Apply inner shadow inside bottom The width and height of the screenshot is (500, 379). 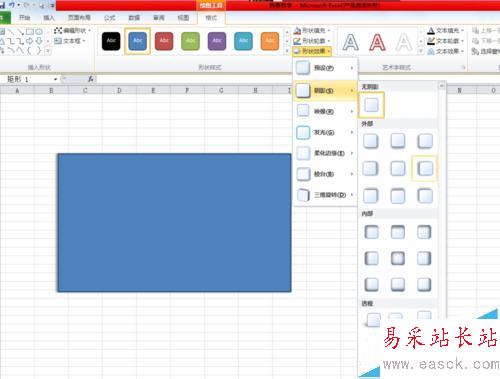pos(398,285)
